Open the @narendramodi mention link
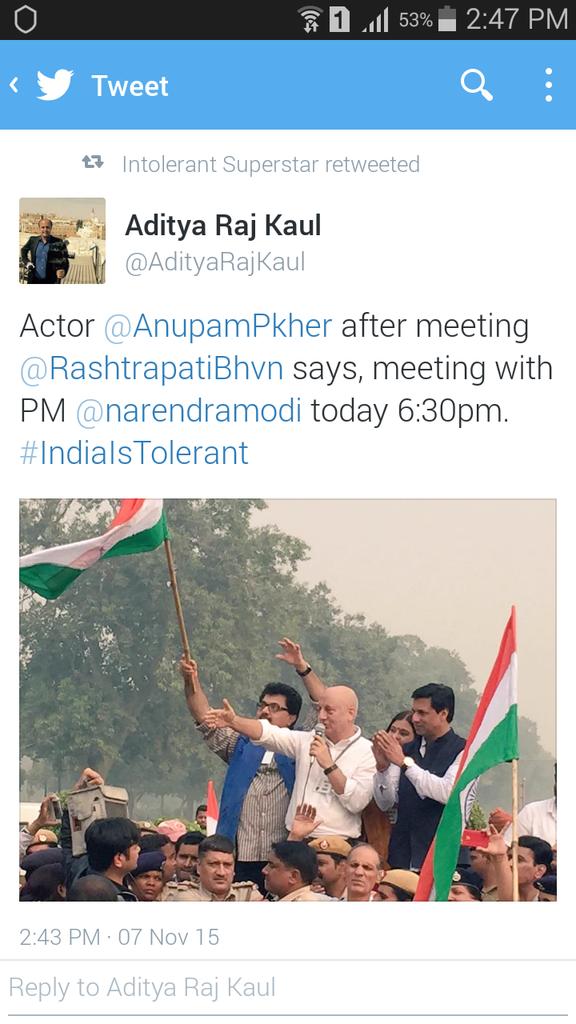 [x=189, y=411]
